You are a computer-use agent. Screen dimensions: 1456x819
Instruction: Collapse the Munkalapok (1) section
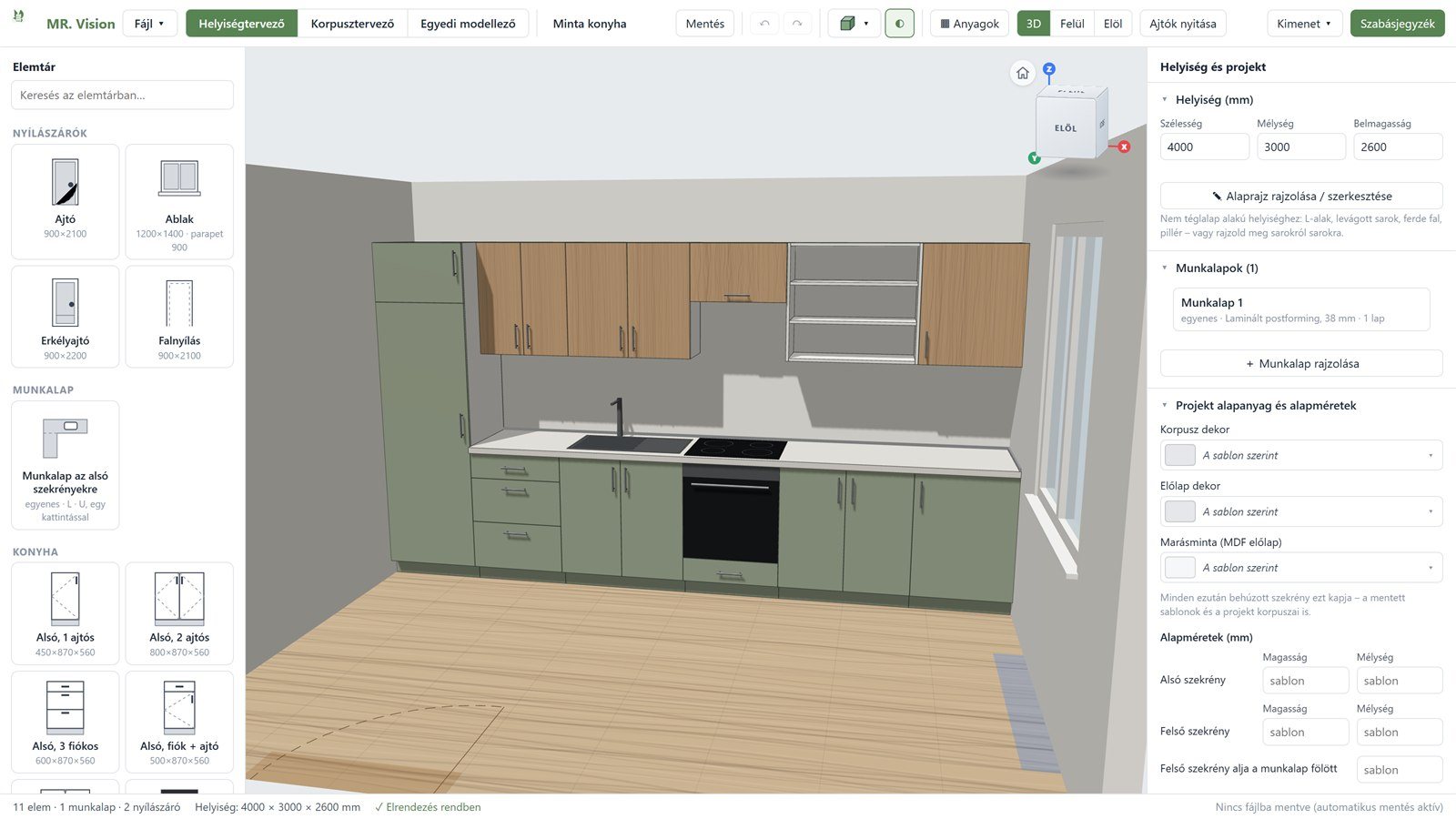1164,268
